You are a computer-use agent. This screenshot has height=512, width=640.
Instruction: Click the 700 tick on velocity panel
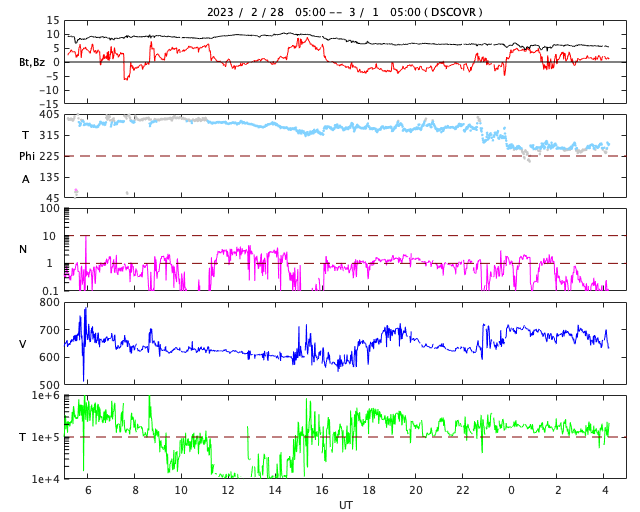pyautogui.click(x=49, y=330)
